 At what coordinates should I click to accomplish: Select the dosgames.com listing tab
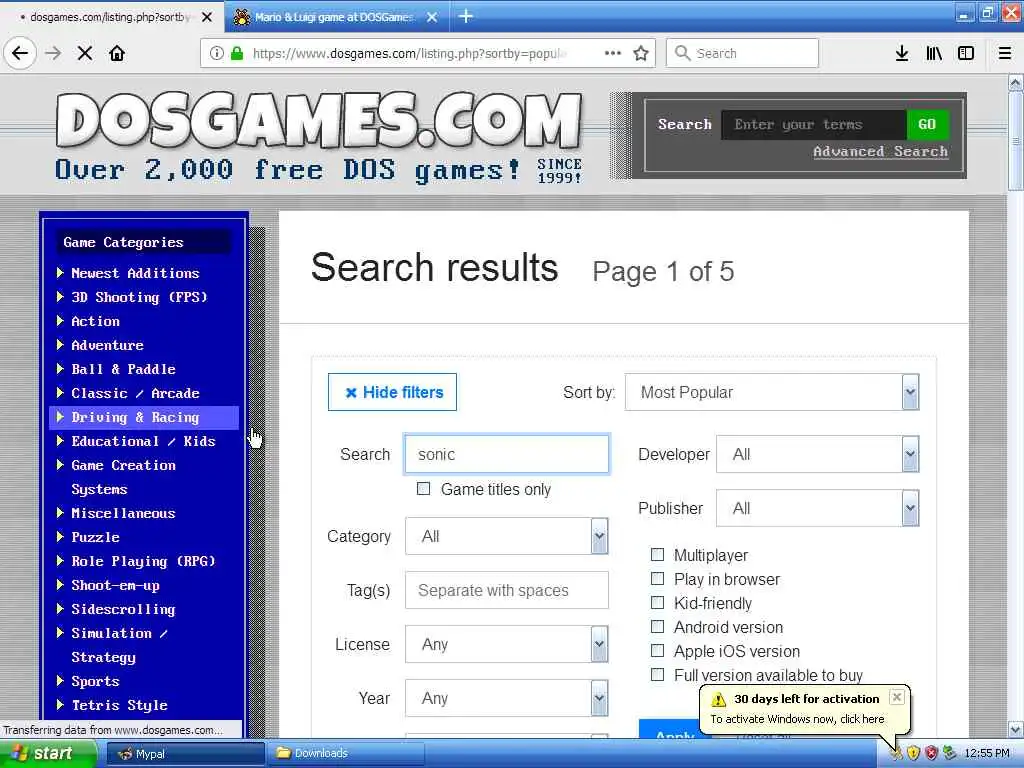[112, 17]
